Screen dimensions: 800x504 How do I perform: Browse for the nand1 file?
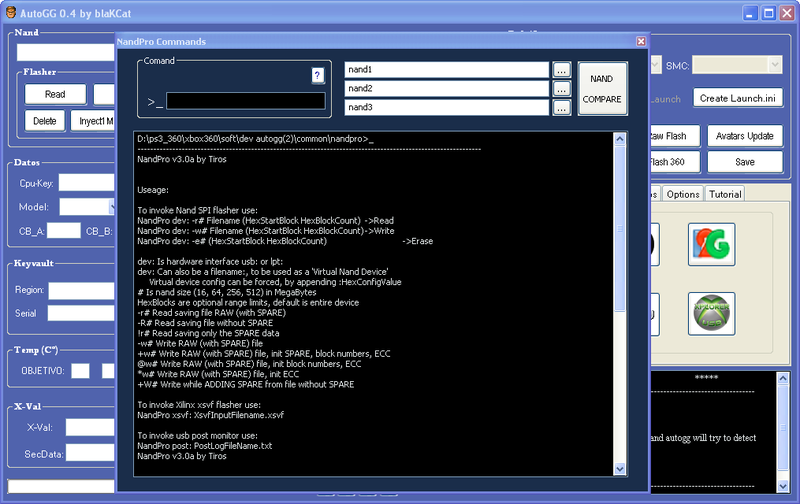click(561, 70)
